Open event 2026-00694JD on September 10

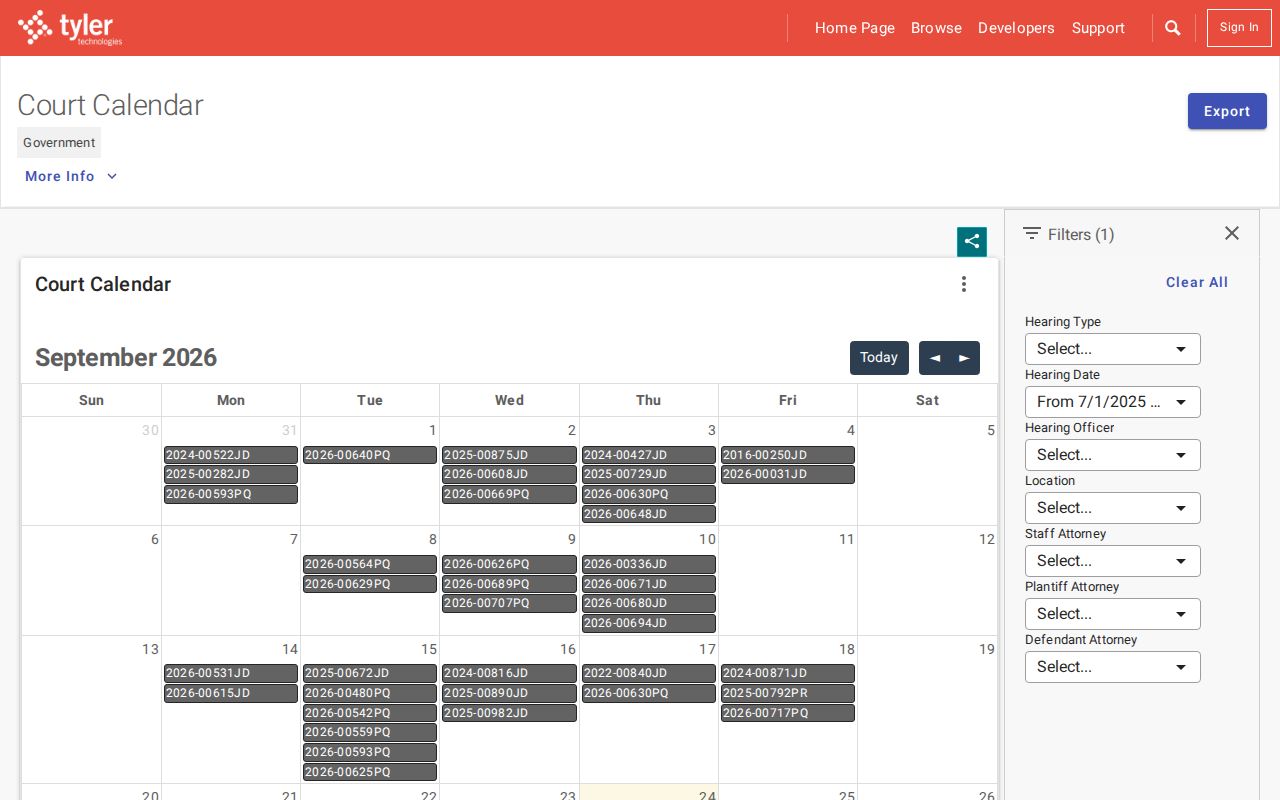click(649, 623)
